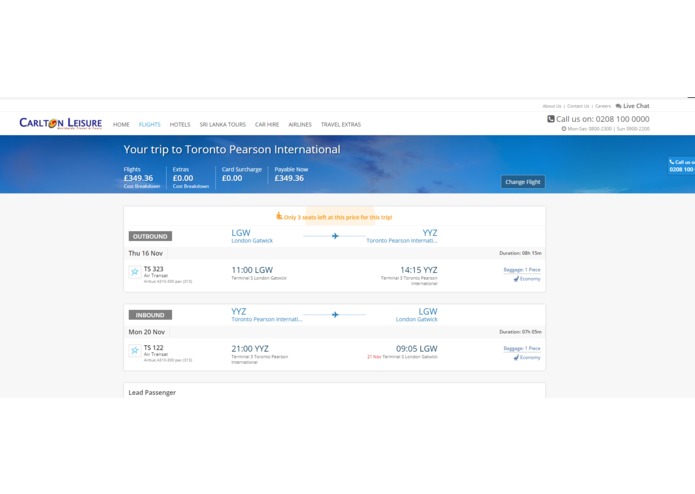Click the OUTBOUND label badge
This screenshot has width=695, height=494.
pos(150,236)
